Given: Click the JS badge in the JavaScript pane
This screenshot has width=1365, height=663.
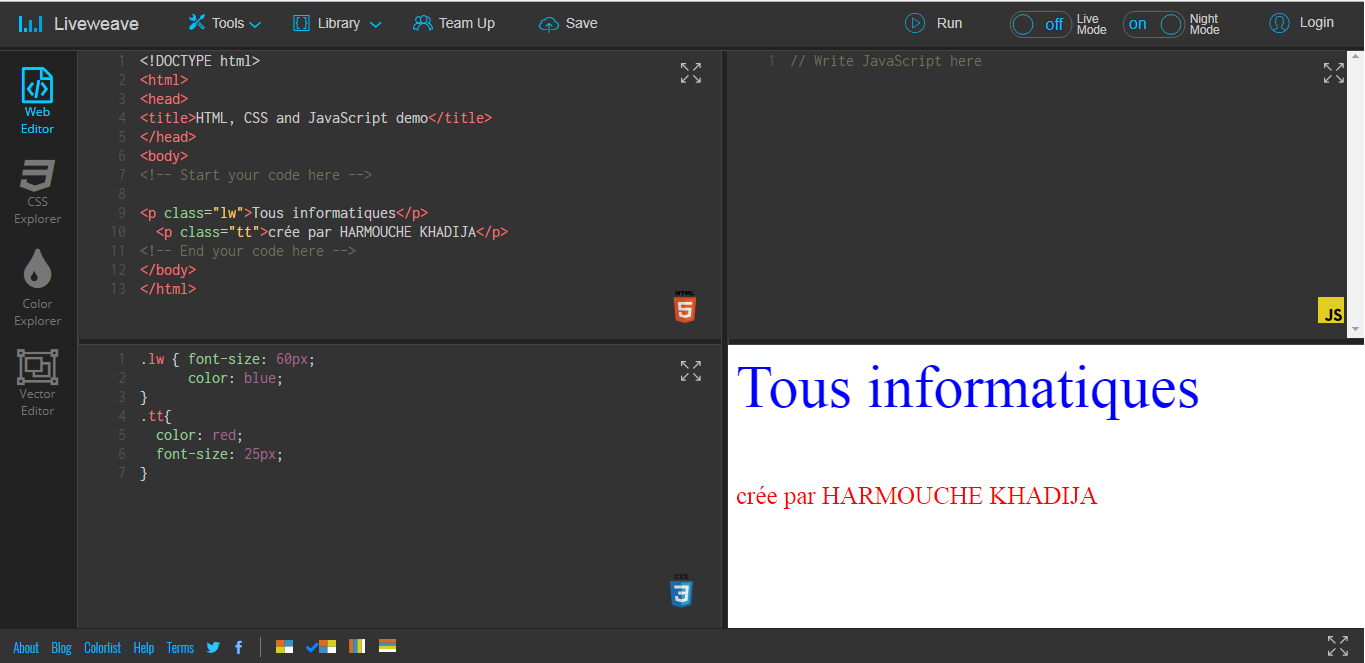Looking at the screenshot, I should pyautogui.click(x=1331, y=312).
